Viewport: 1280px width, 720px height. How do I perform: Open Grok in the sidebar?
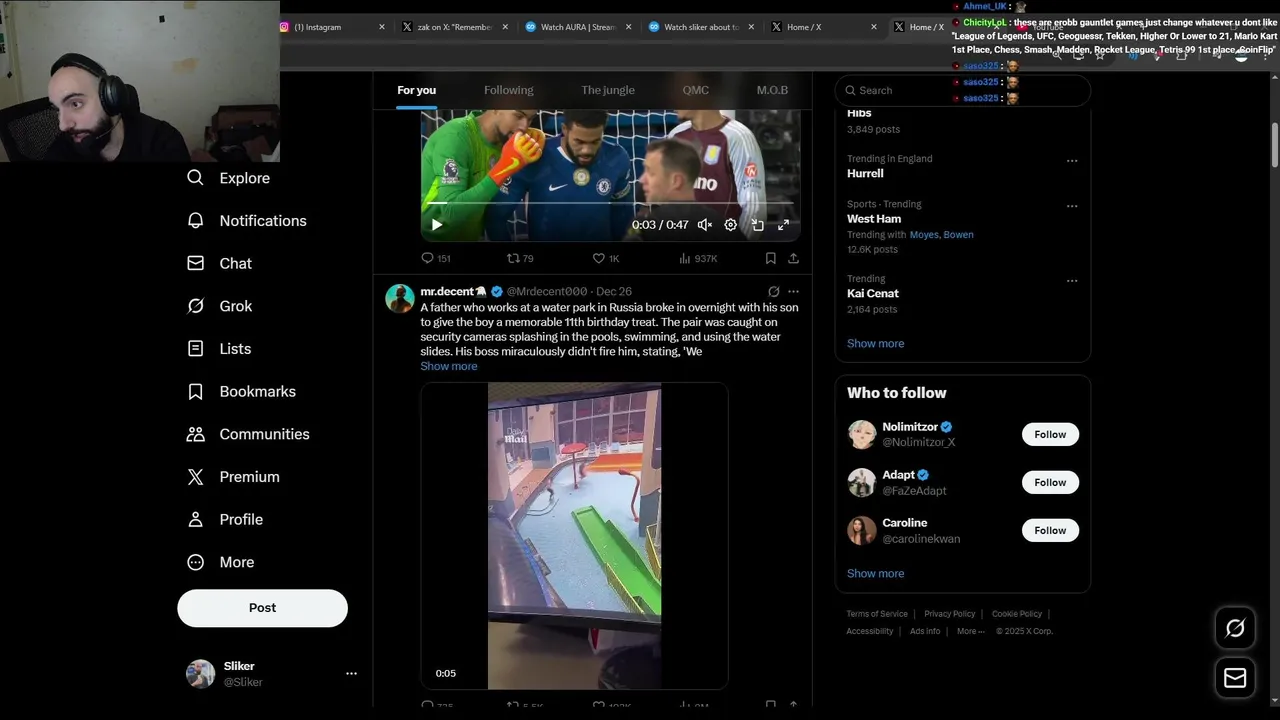pos(220,306)
